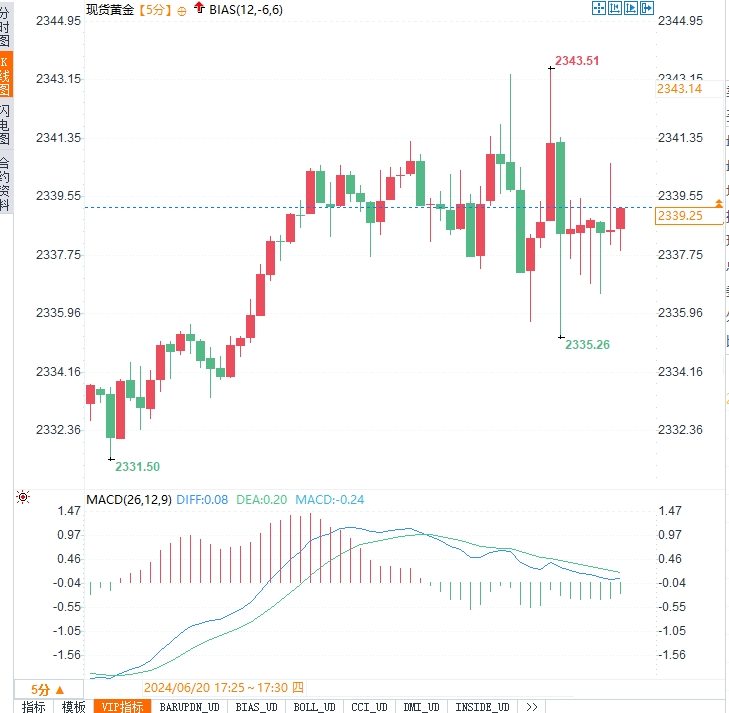Click the crosshair icon in top-right chart toolbar

599,8
